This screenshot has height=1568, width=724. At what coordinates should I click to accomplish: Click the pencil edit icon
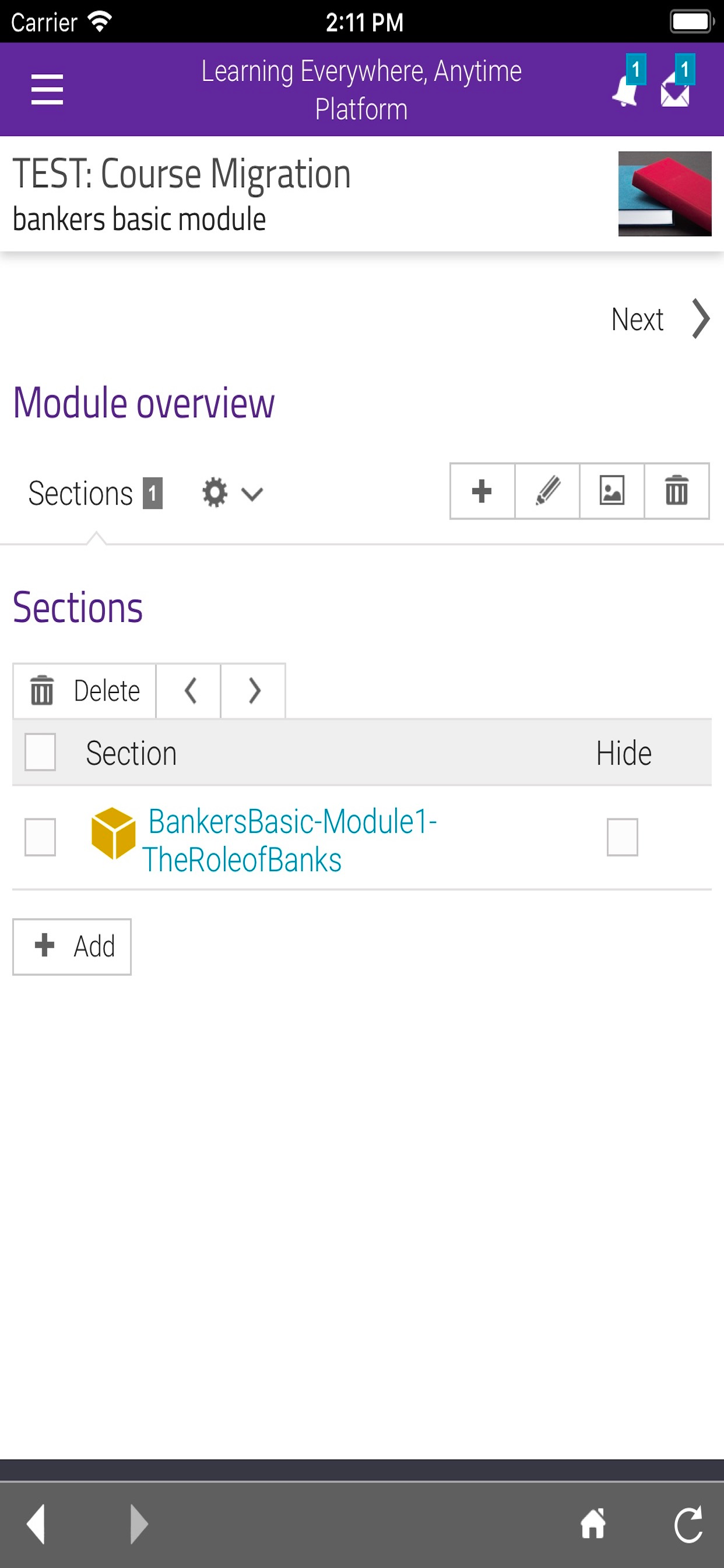tap(547, 491)
